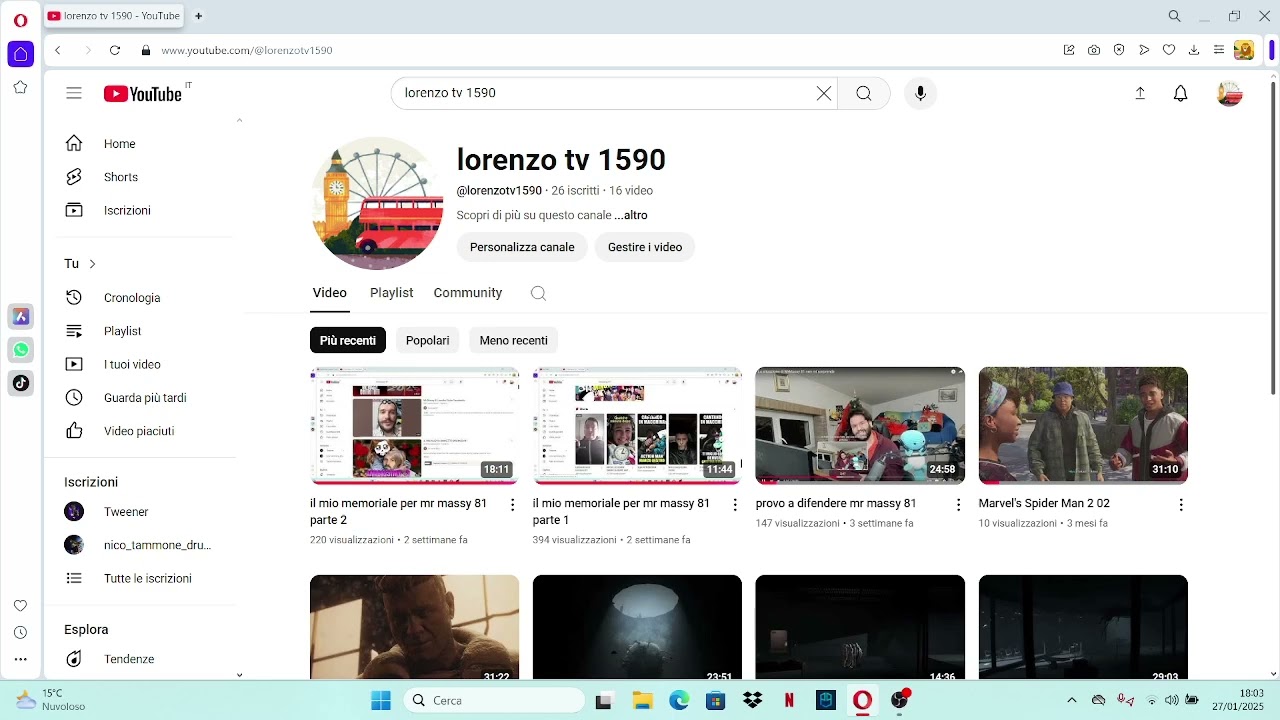Select the 'Meno recenti' filter chip

tap(513, 340)
